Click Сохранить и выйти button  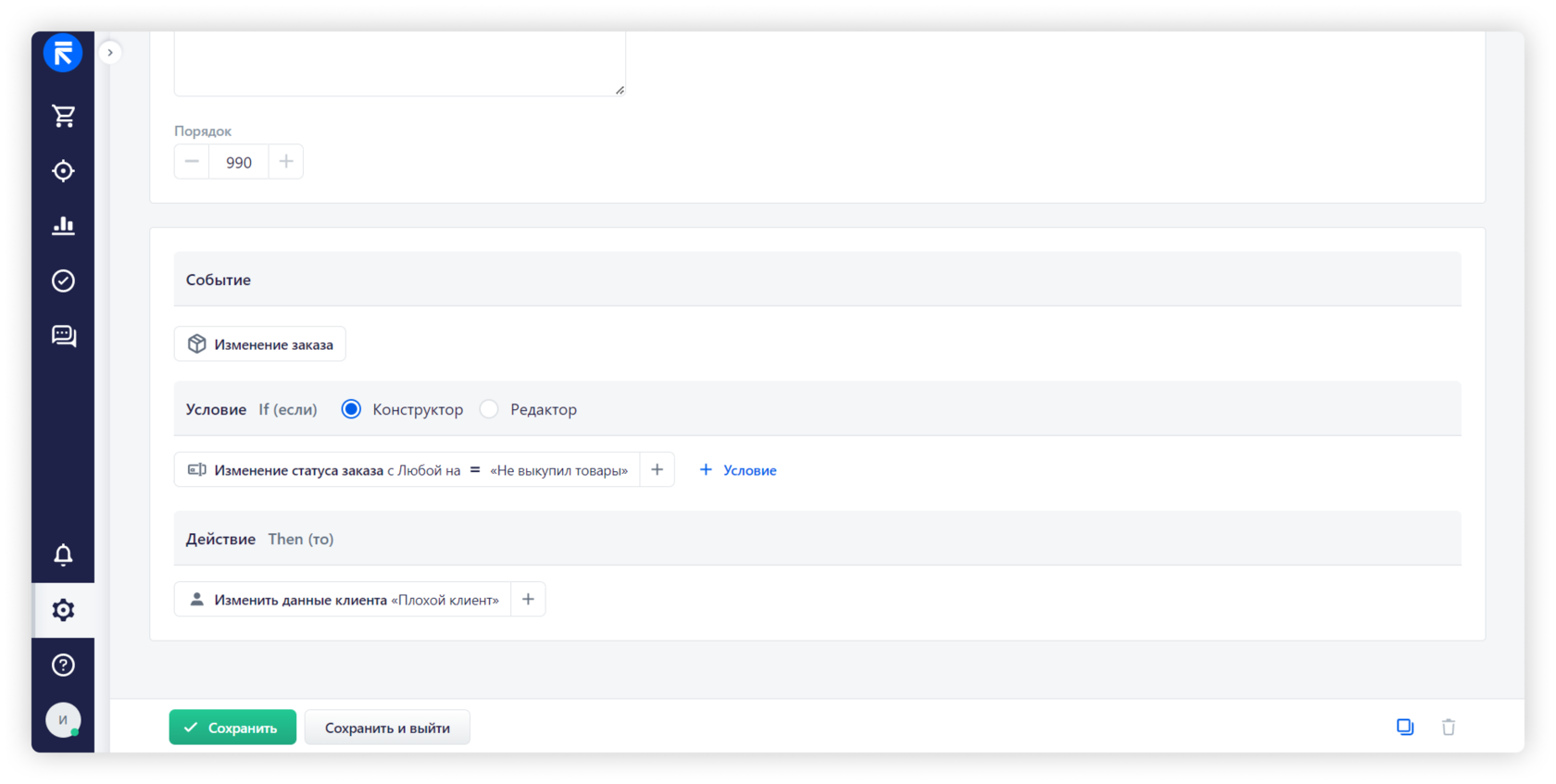pos(387,728)
